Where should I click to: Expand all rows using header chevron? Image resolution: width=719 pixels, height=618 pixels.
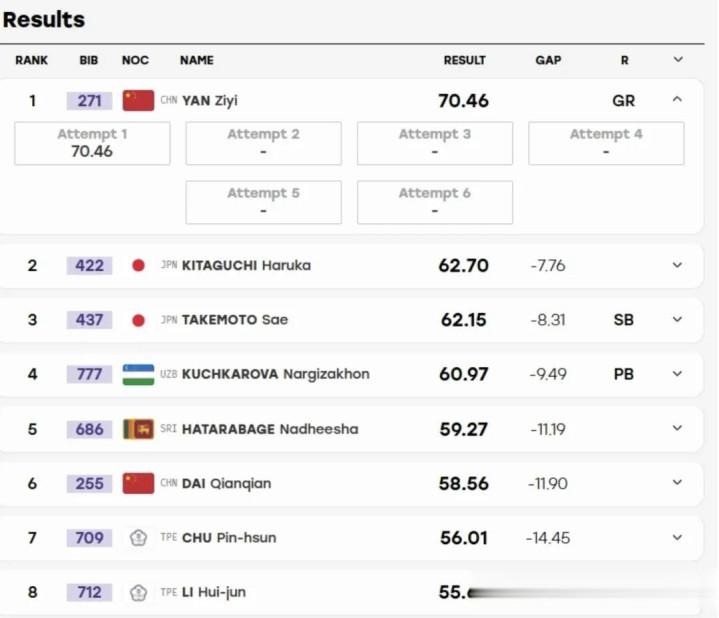678,60
